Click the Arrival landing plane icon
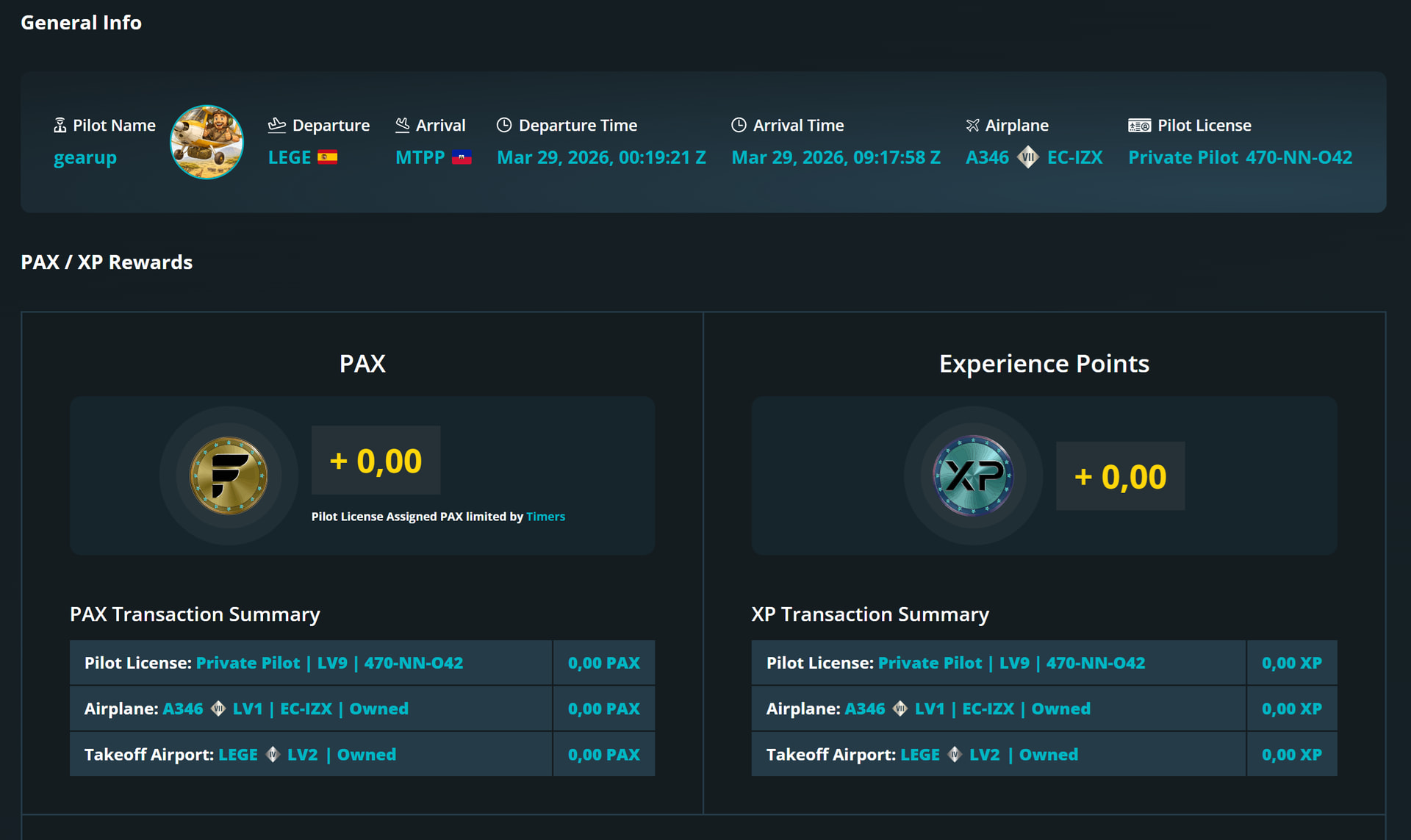Screen dimensions: 1411x840 [x=402, y=126]
